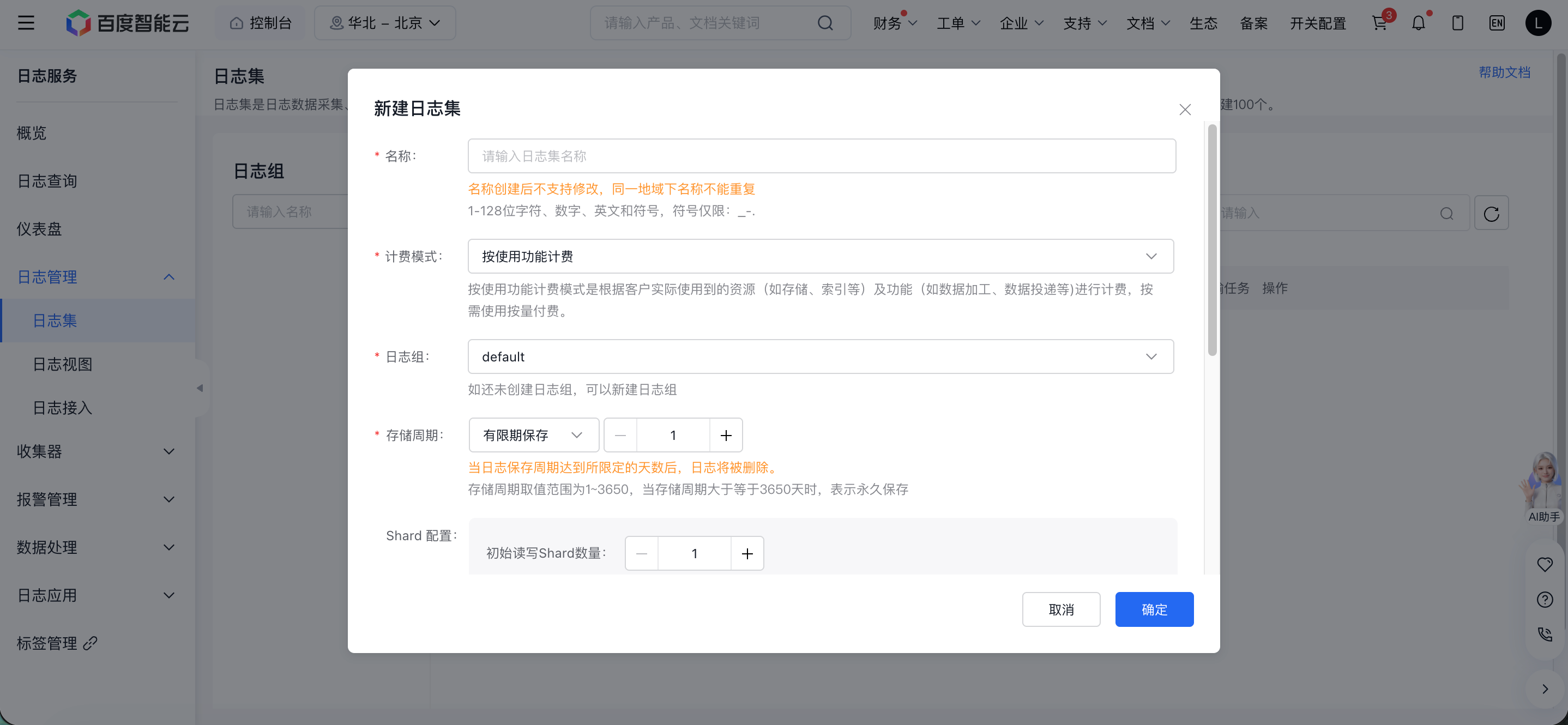
Task: Click the refresh icon in log list
Action: [x=1491, y=213]
